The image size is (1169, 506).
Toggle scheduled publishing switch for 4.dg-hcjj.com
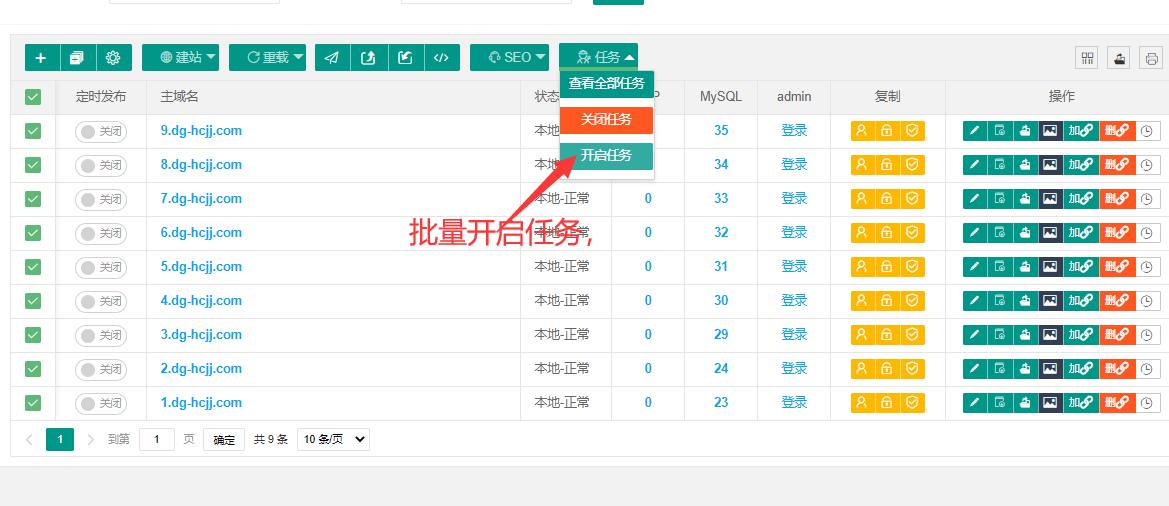(101, 301)
